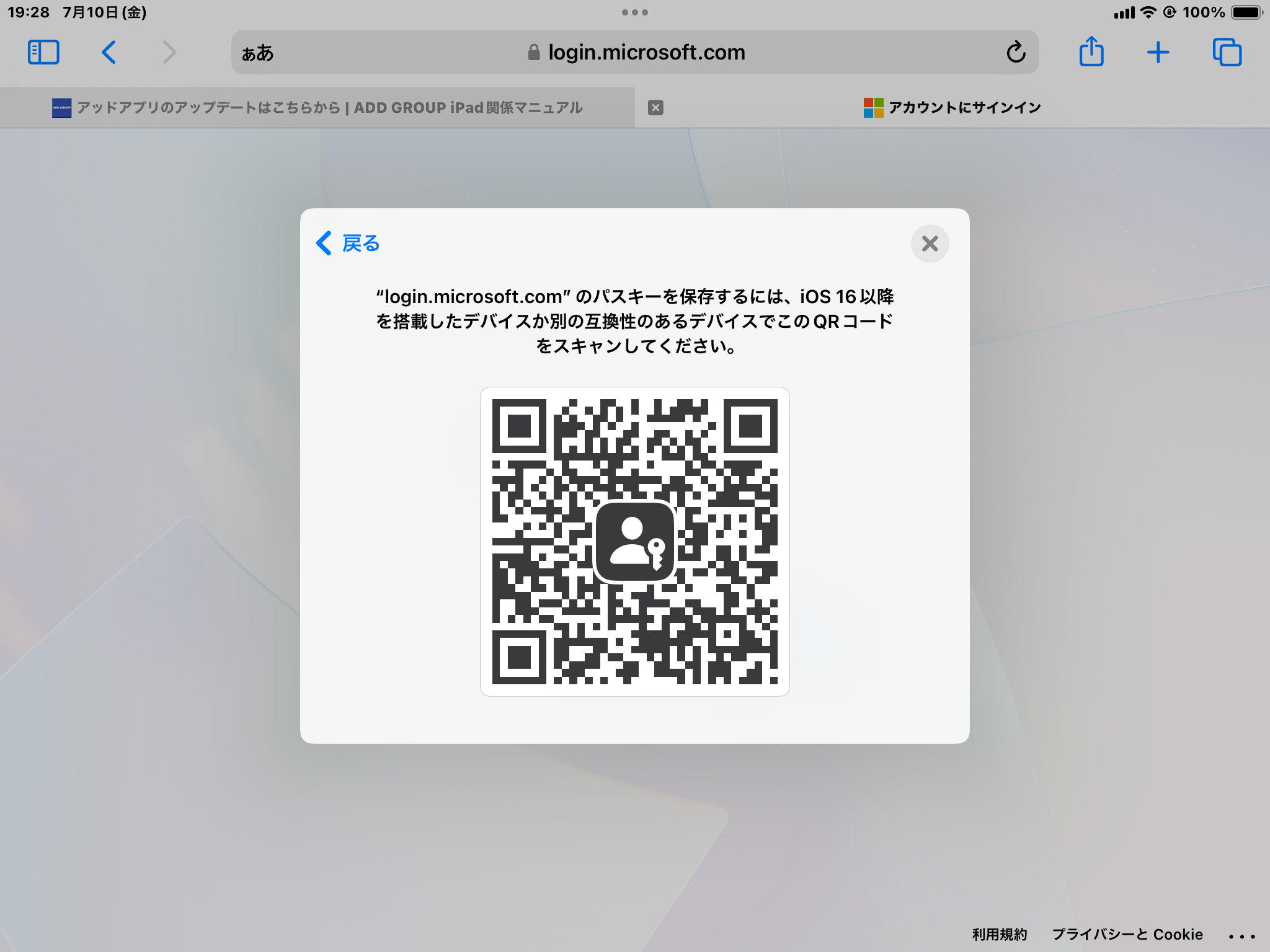Tap the 7月10日 (金) date text
This screenshot has height=952, width=1270.
coord(104,12)
